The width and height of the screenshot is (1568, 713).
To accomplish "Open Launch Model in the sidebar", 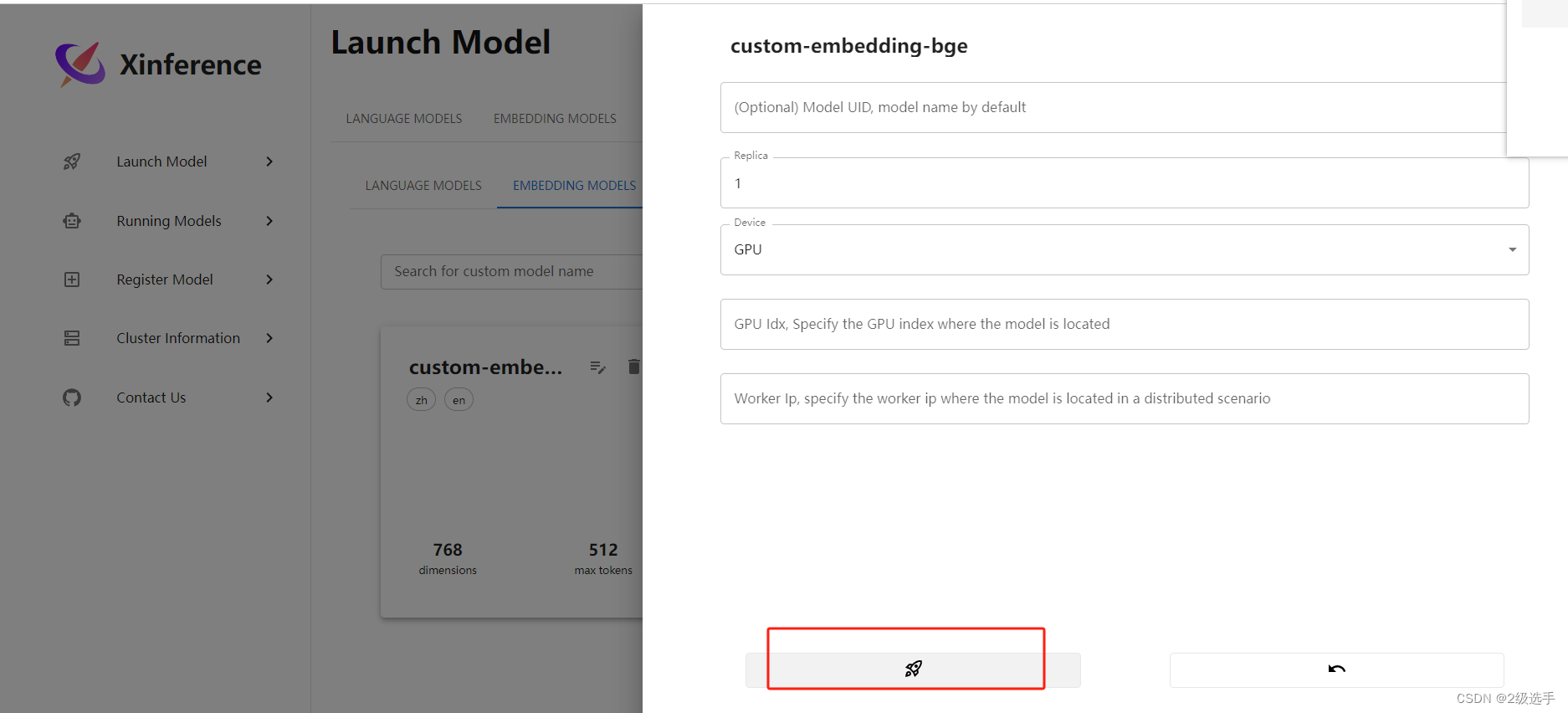I will [x=161, y=162].
